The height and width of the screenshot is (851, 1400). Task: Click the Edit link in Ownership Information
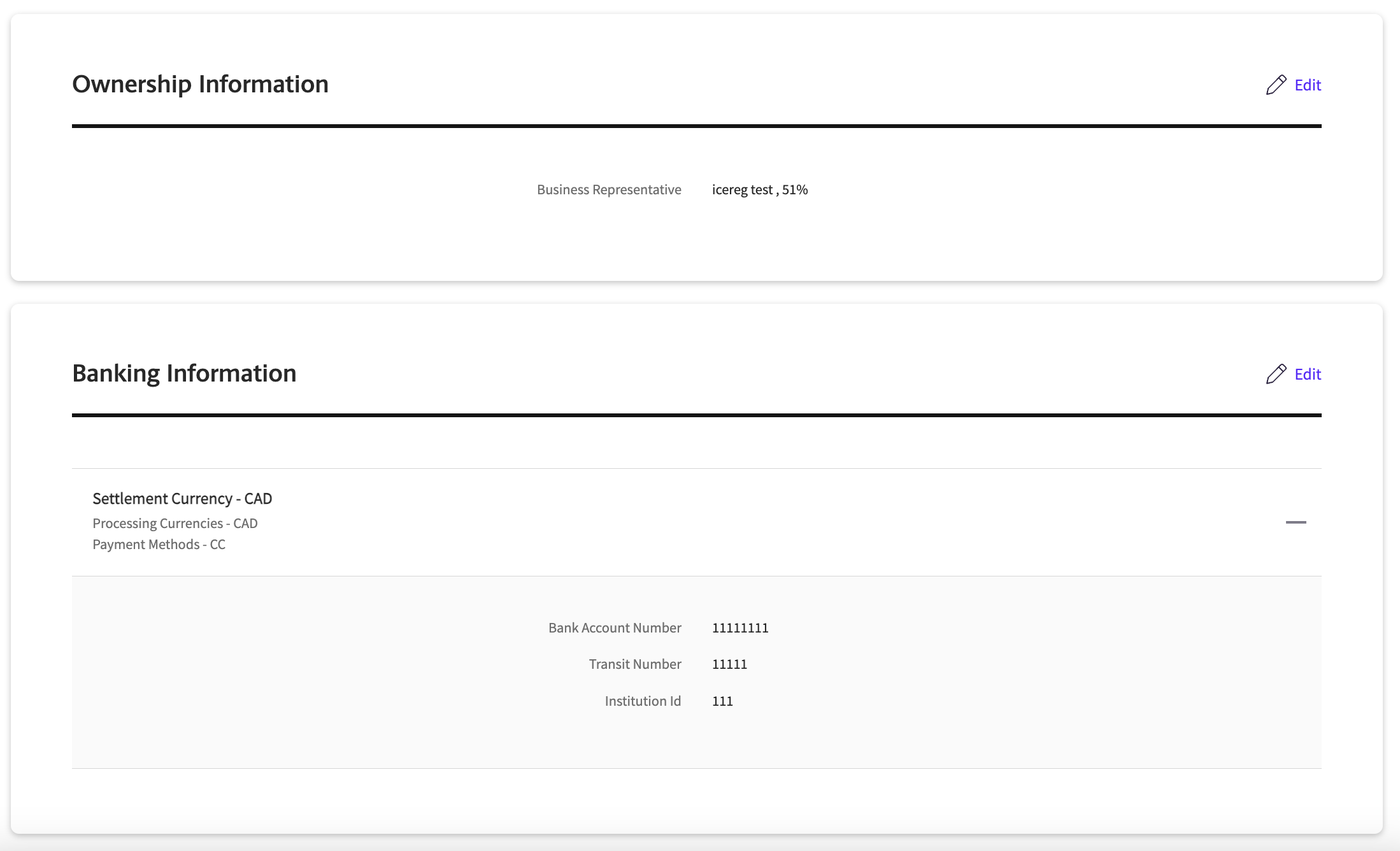[1308, 85]
